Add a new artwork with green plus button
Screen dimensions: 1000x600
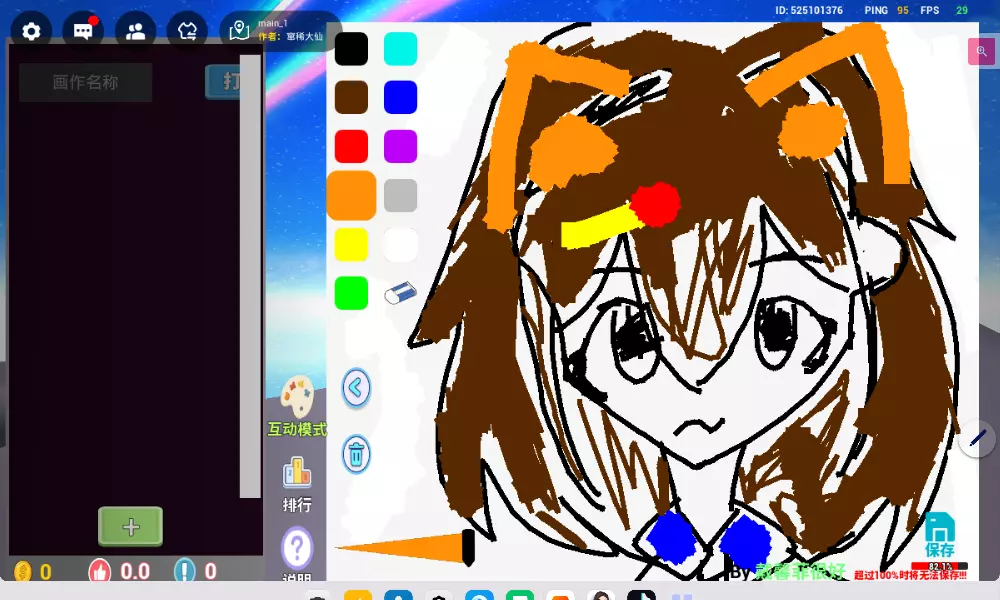(x=131, y=527)
